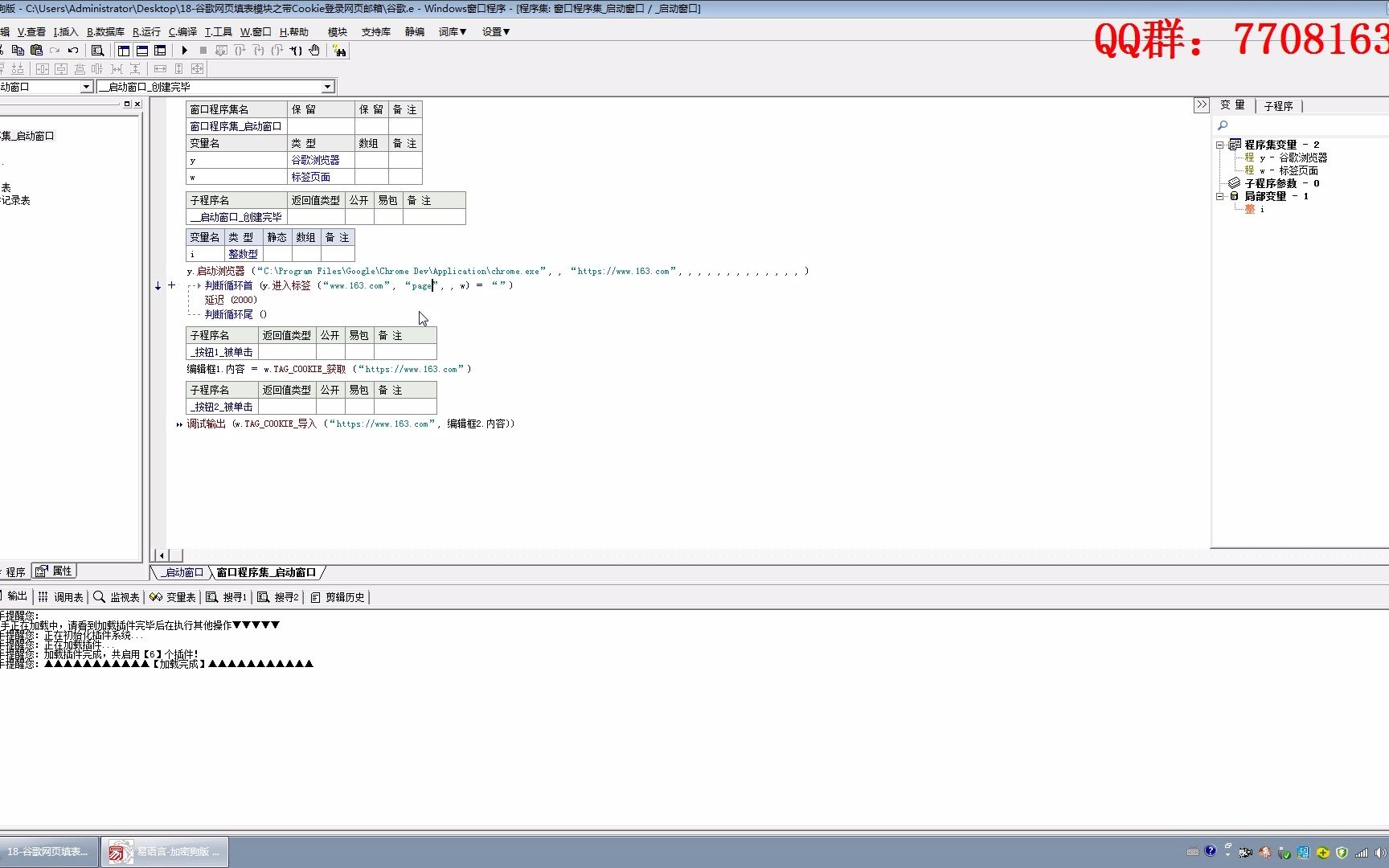Open the _启动窗口_创建完毕 subroutine dropdown
The width and height of the screenshot is (1389, 868).
327,87
